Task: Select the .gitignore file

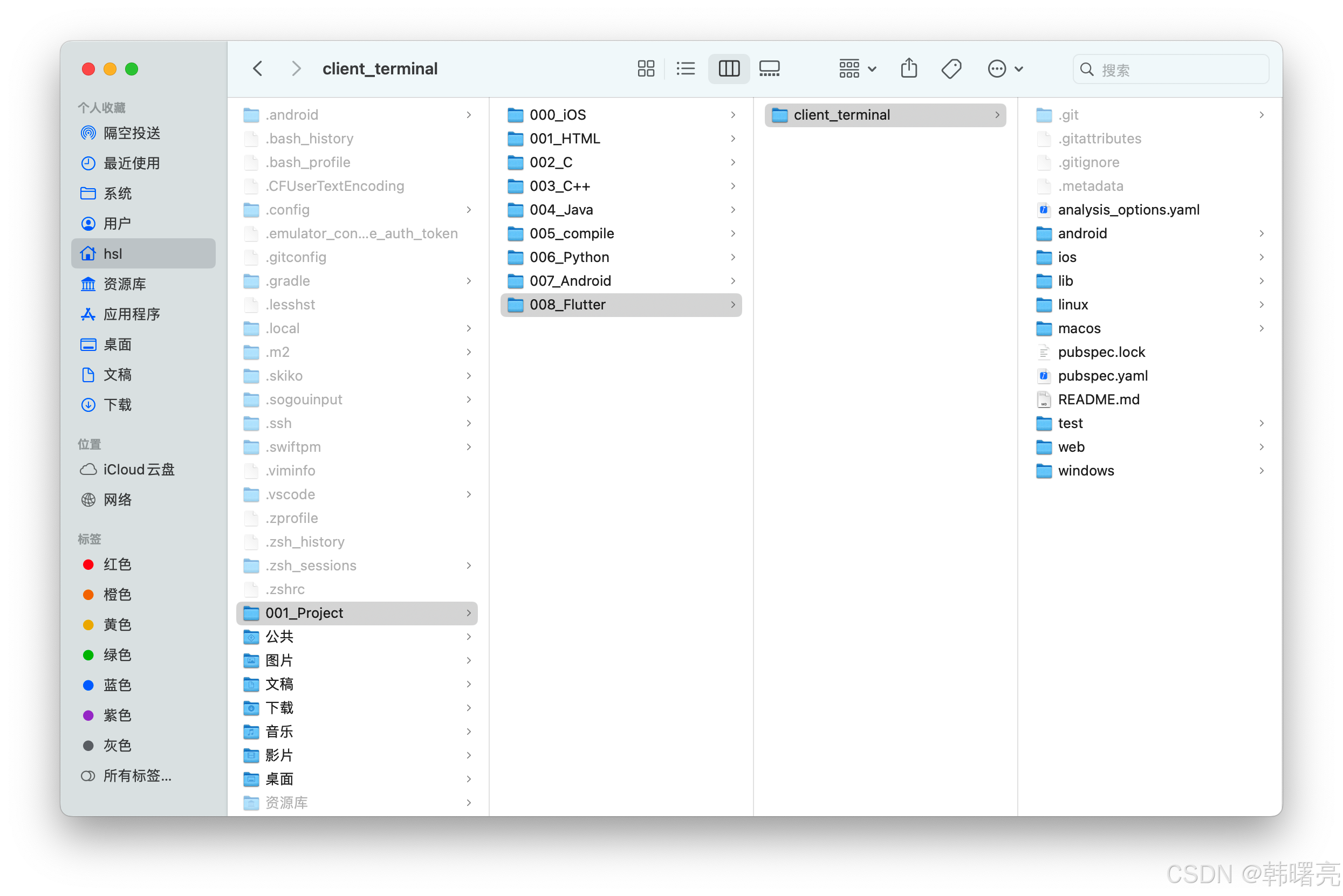Action: coord(1149,162)
